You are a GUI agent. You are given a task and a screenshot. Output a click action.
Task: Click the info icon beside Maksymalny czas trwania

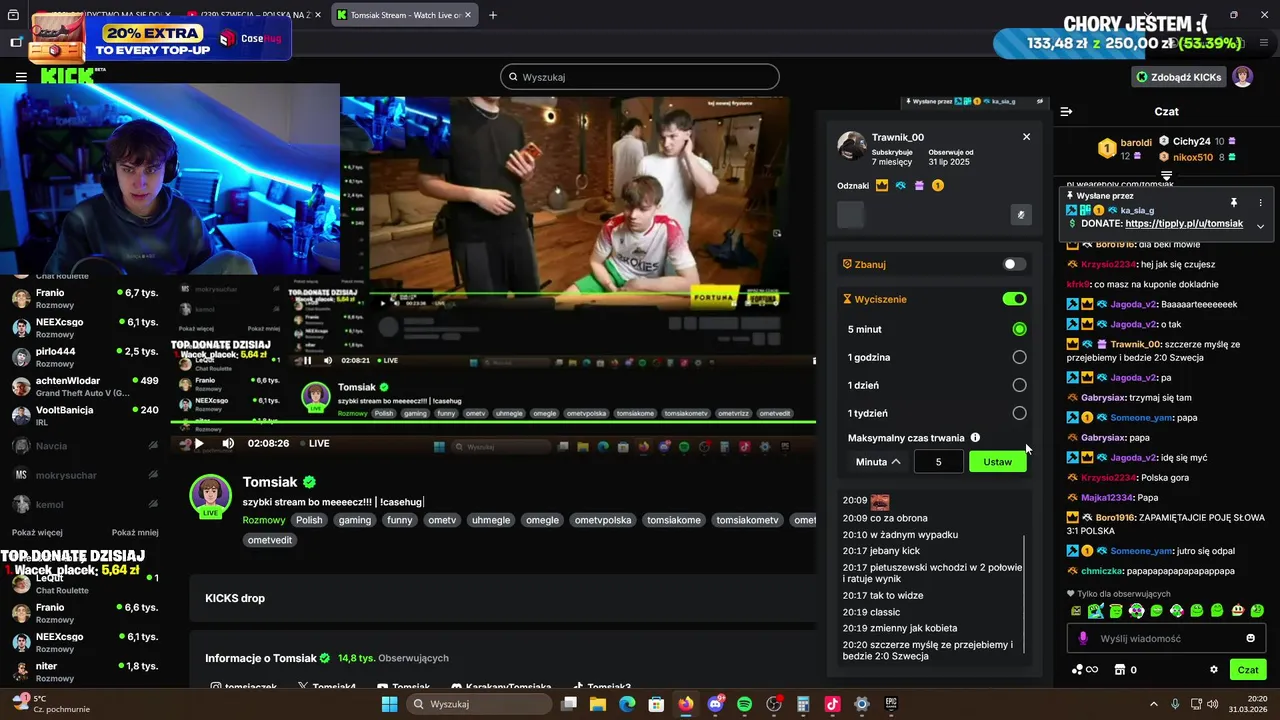tap(975, 438)
